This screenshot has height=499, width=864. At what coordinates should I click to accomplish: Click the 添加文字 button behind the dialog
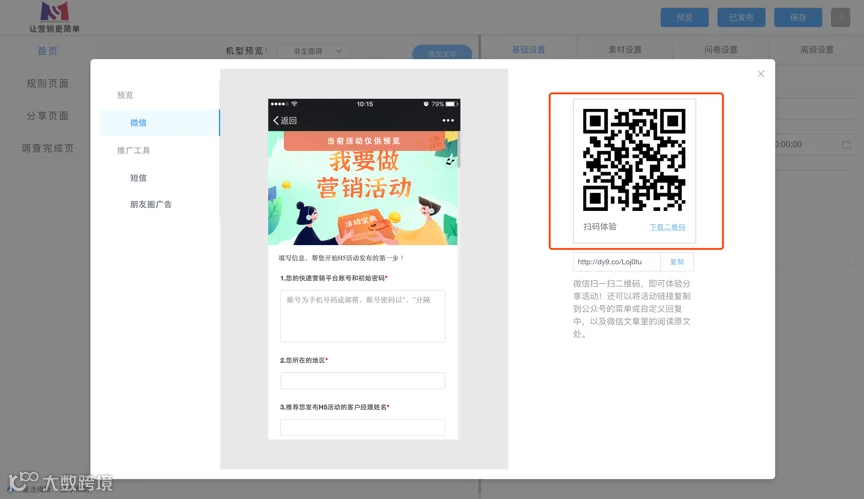[442, 52]
